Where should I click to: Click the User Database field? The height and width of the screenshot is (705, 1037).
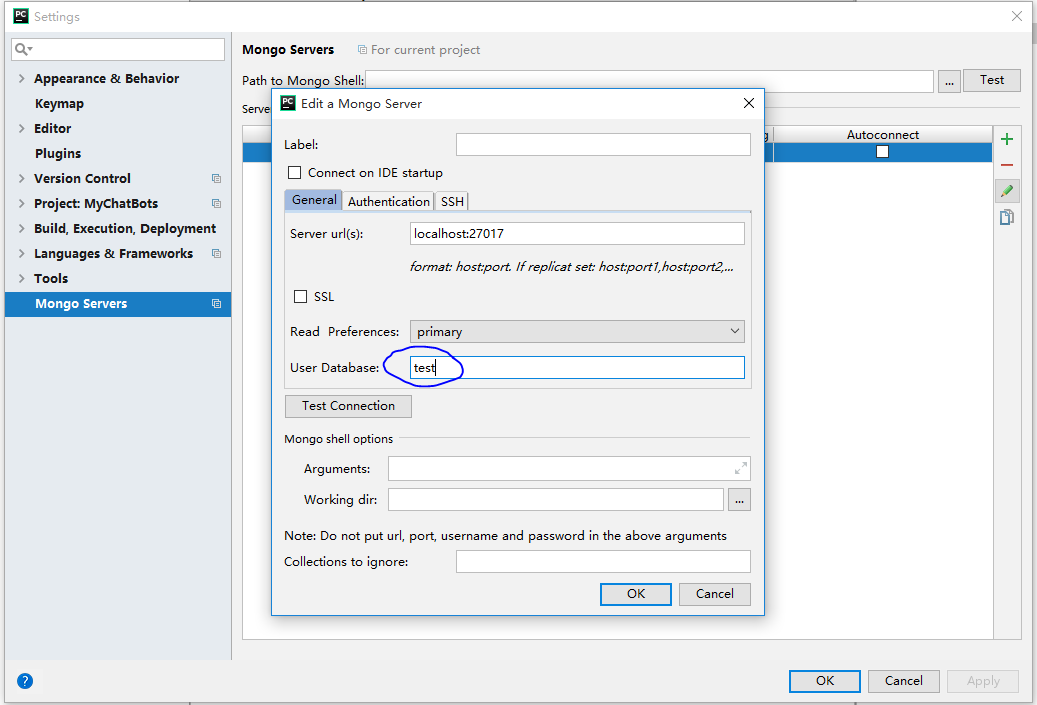[x=577, y=368]
